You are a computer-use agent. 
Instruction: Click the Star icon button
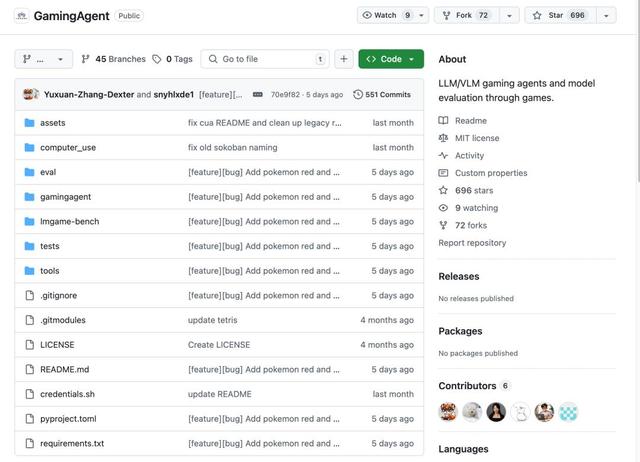[537, 16]
